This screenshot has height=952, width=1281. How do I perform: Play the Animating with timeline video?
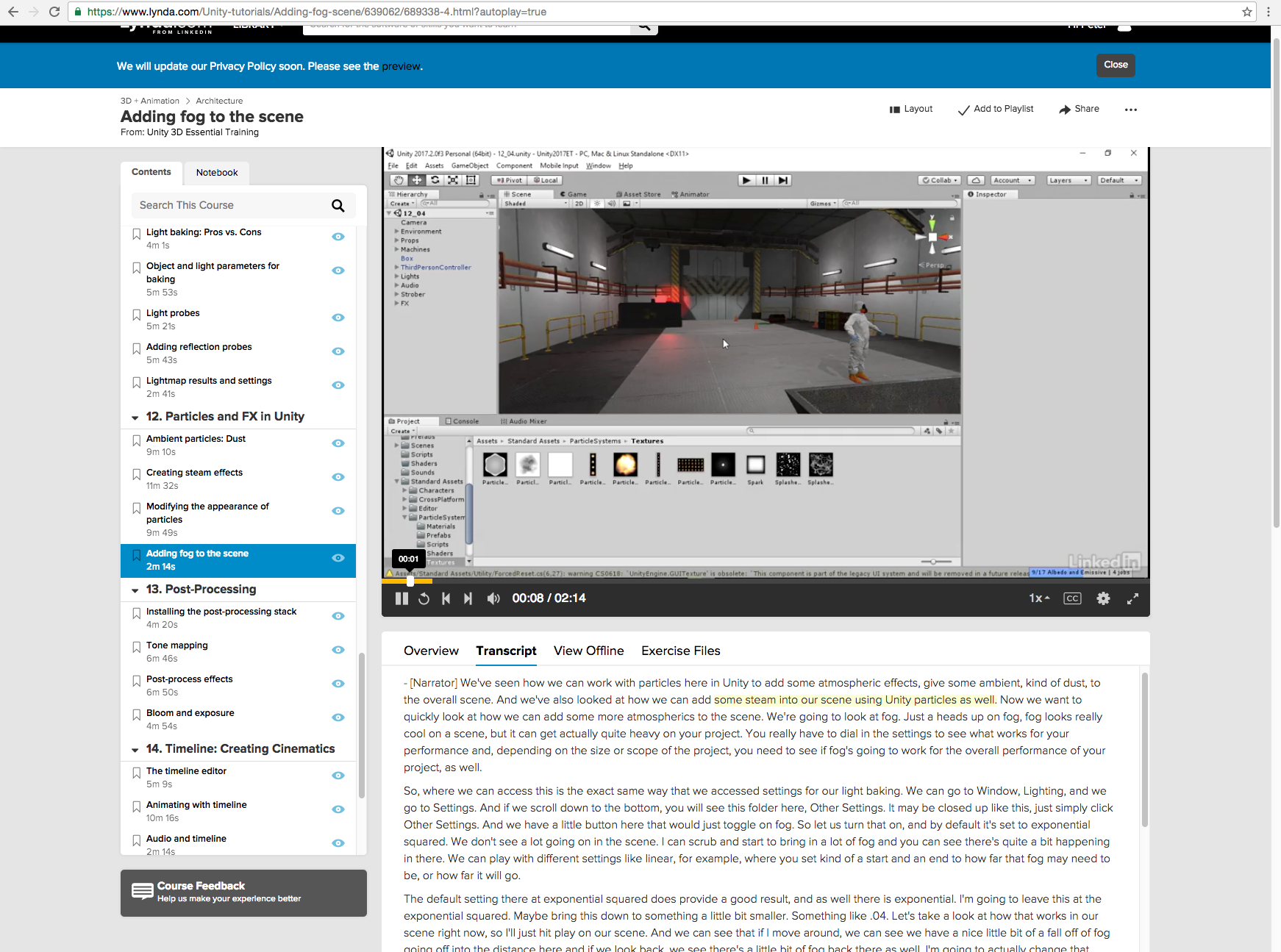pyautogui.click(x=196, y=805)
